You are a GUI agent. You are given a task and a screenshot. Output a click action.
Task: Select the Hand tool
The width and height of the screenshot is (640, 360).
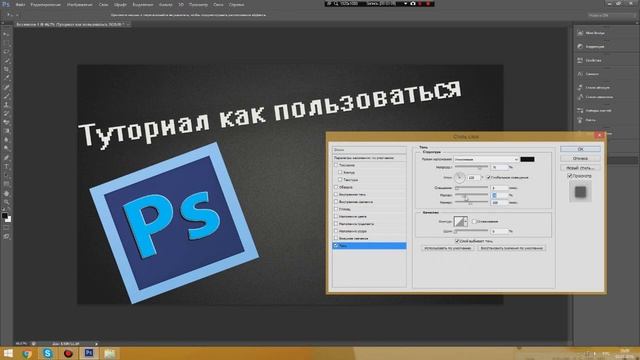point(6,193)
